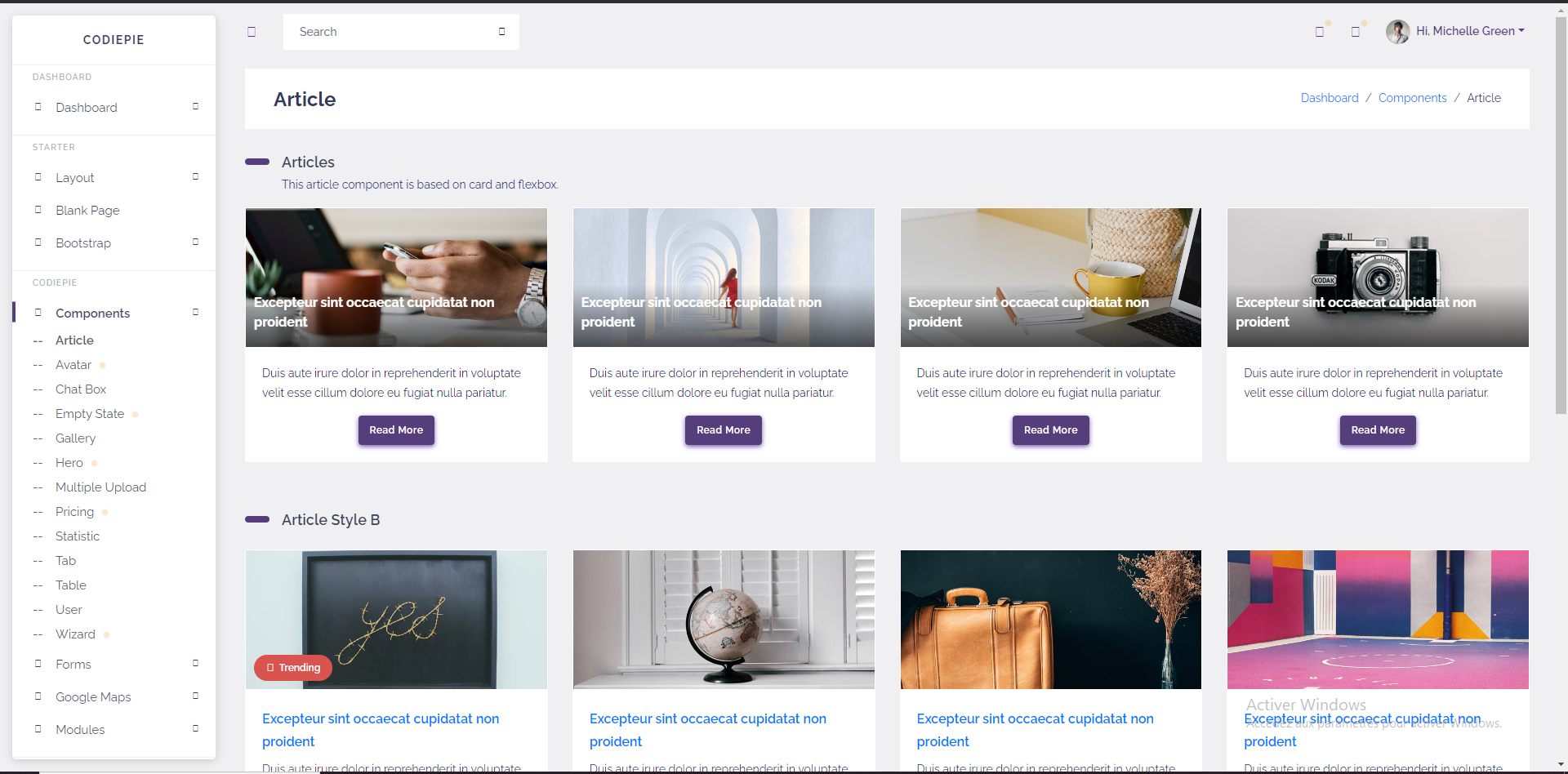Viewport: 1568px width, 774px height.
Task: Open the Avatar submenu item
Action: [x=73, y=365]
